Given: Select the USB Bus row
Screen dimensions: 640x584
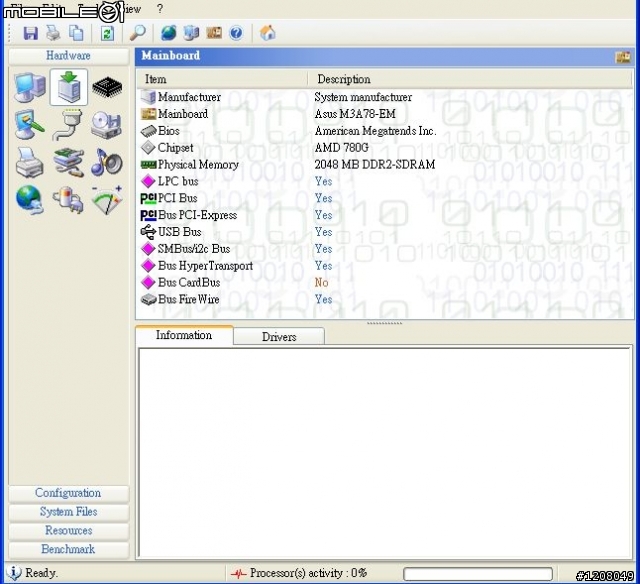Looking at the screenshot, I should 384,232.
